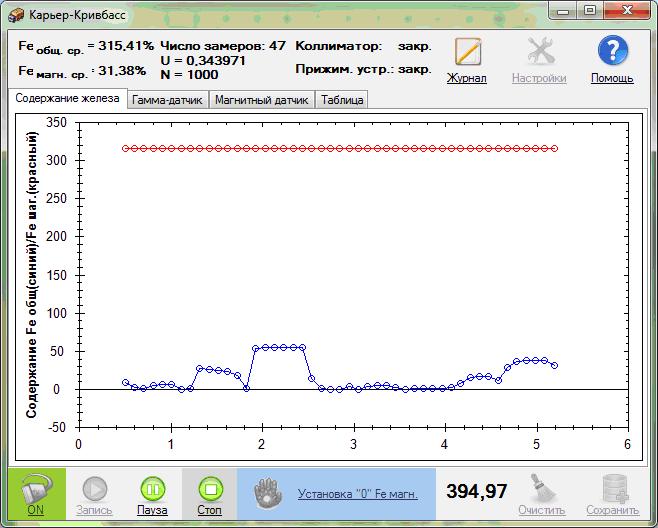Viewport: 658px width, 528px height.
Task: Minimize the Карьер-Кривбасс window
Action: coord(563,11)
